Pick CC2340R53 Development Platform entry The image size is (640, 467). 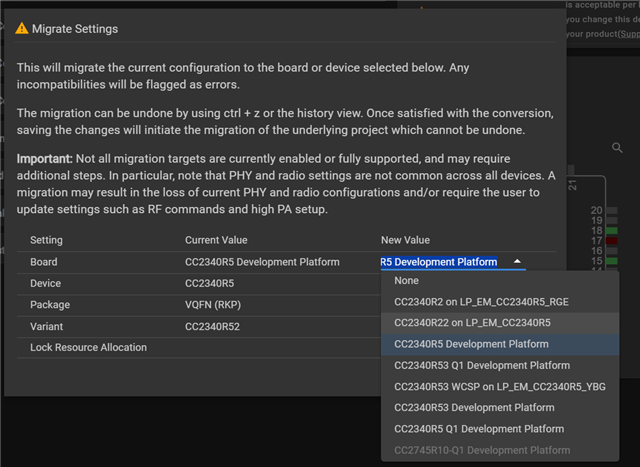click(474, 407)
